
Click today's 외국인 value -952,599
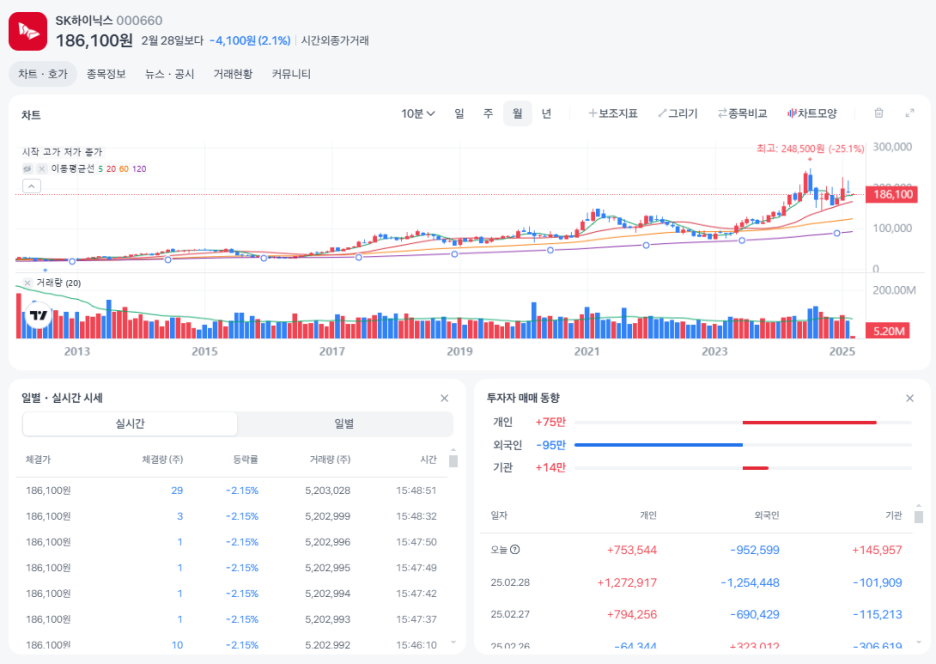pyautogui.click(x=755, y=550)
